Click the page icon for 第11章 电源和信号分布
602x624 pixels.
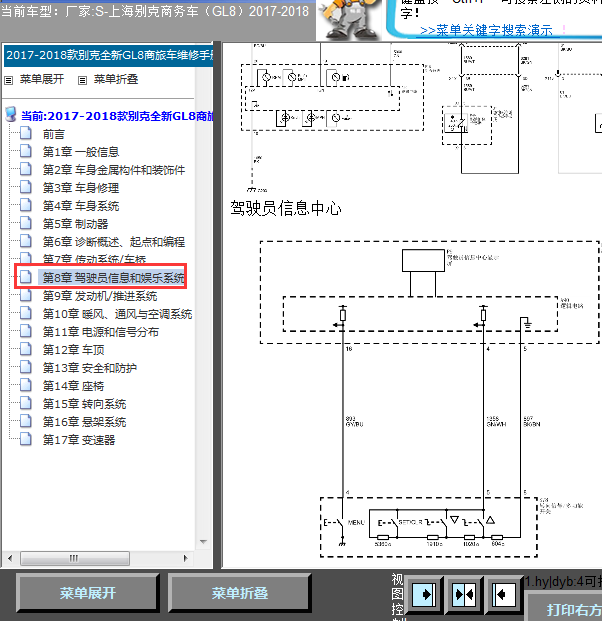coord(26,331)
